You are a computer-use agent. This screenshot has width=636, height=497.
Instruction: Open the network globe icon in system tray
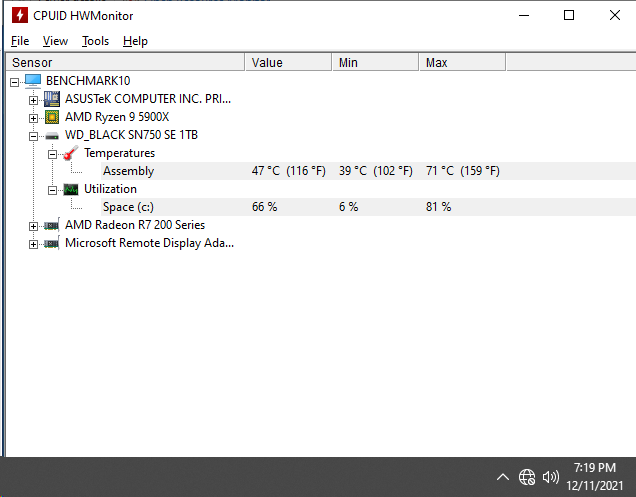click(x=527, y=477)
